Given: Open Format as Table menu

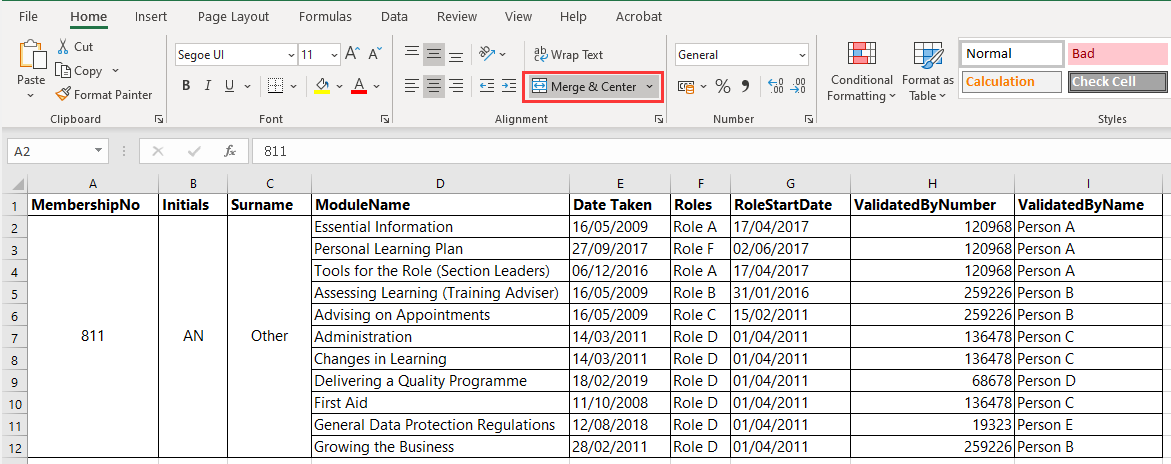Looking at the screenshot, I should 928,72.
